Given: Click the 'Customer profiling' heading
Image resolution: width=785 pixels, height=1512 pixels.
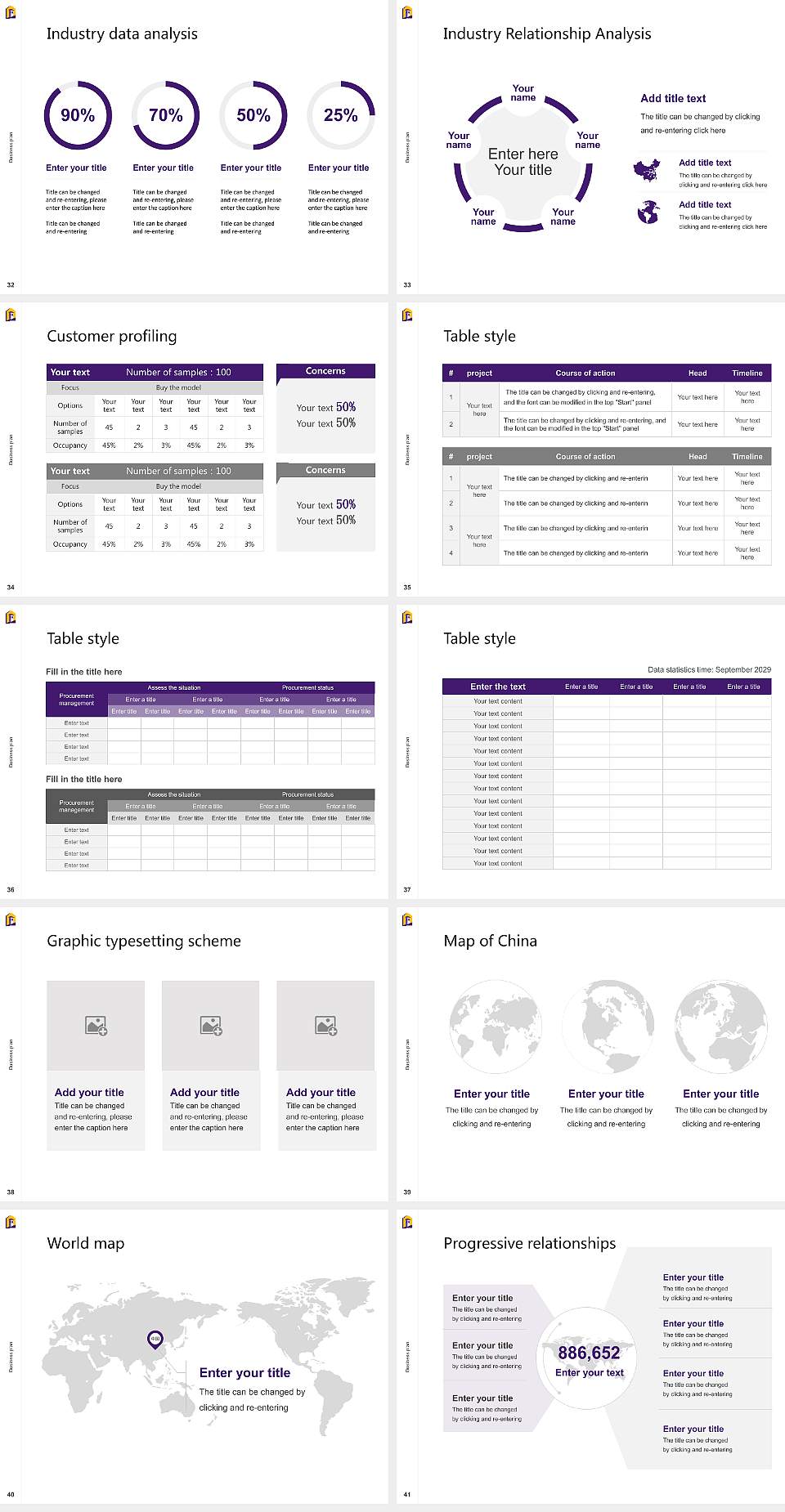Looking at the screenshot, I should 112,336.
